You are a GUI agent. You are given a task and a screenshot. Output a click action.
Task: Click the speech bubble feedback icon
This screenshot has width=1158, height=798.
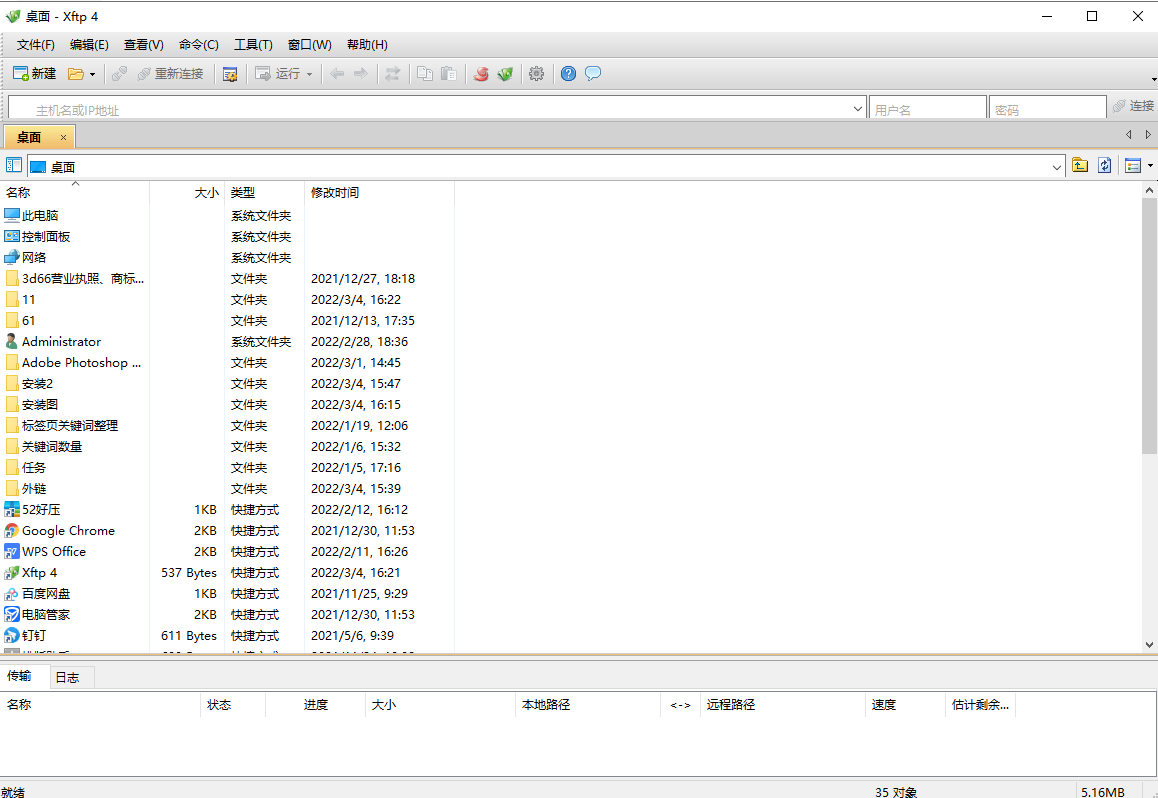pyautogui.click(x=593, y=73)
